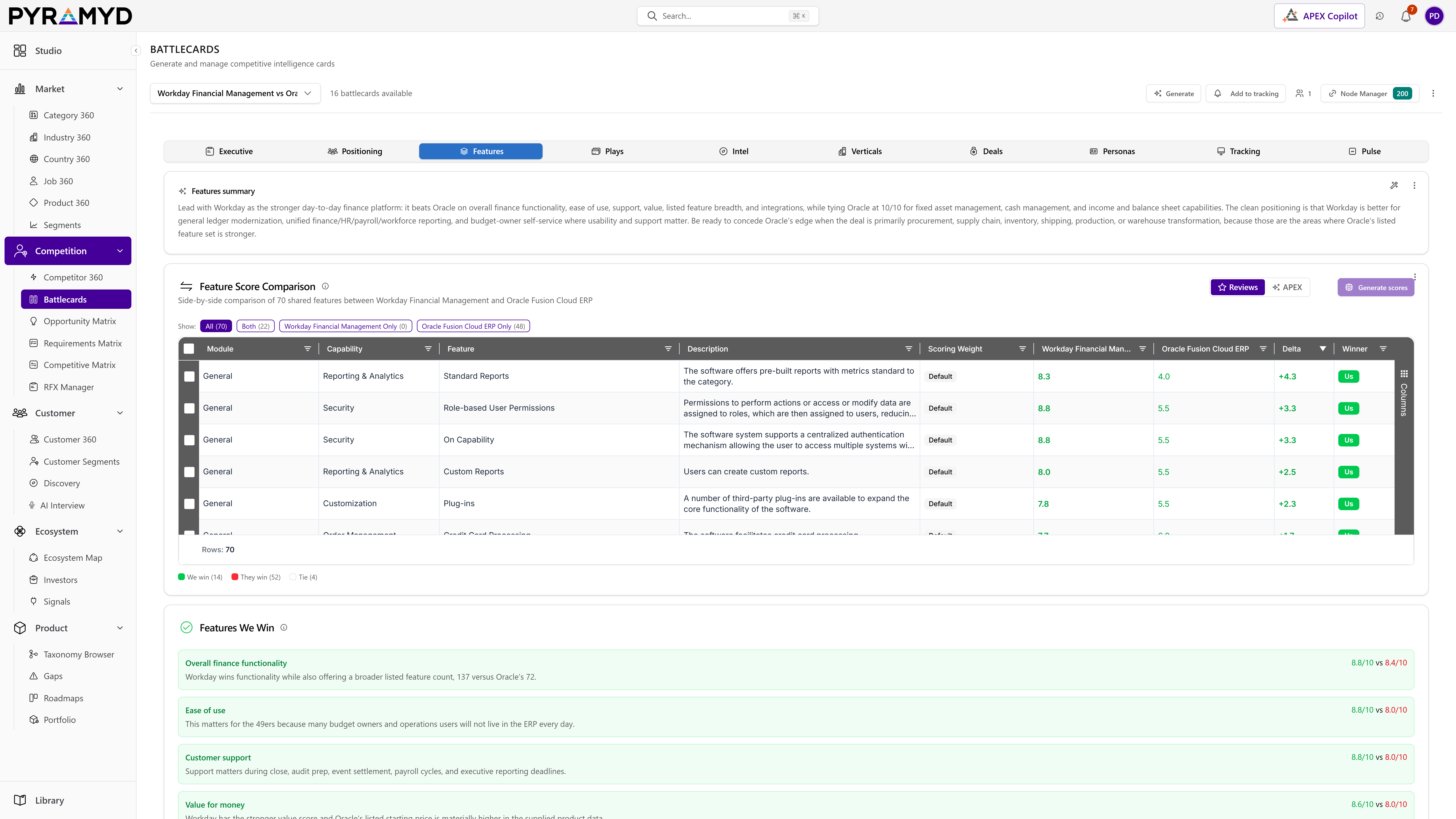The height and width of the screenshot is (819, 1456).
Task: Open the history clock icon in header
Action: [1380, 16]
